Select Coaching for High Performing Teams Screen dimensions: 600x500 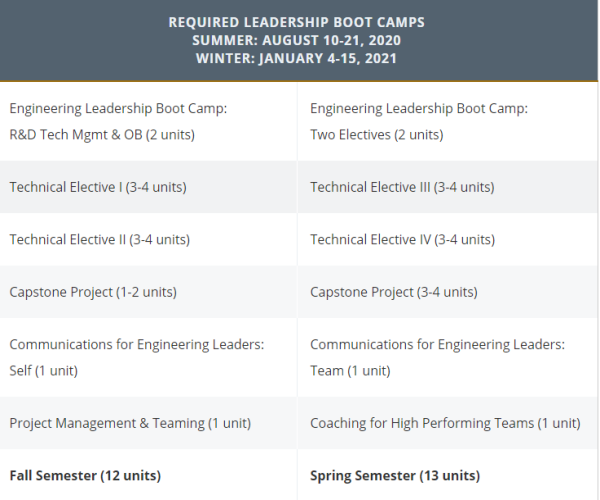click(445, 423)
